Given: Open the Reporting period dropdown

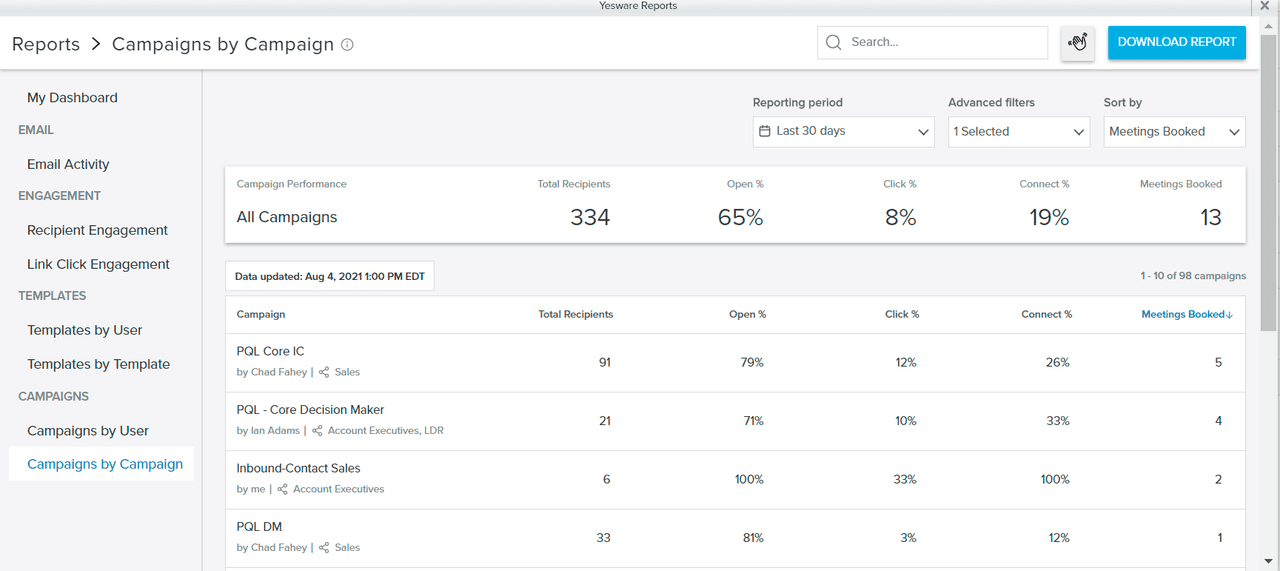Looking at the screenshot, I should (x=843, y=131).
